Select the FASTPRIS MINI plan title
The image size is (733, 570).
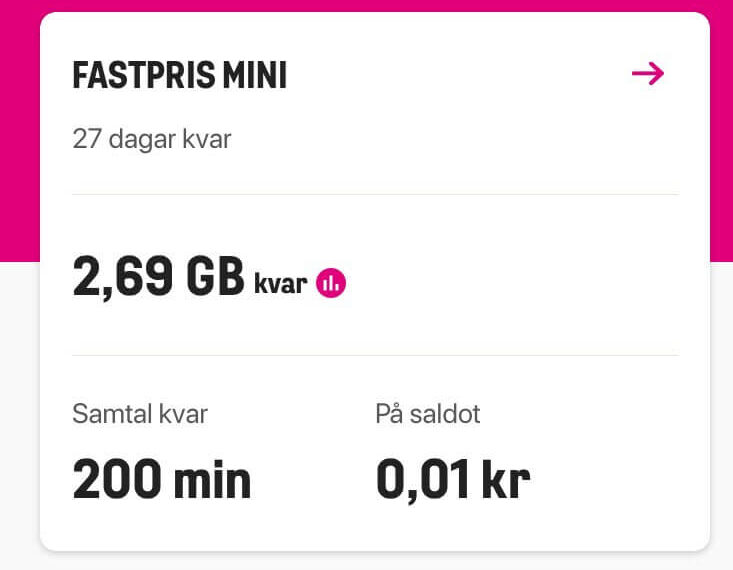point(180,75)
